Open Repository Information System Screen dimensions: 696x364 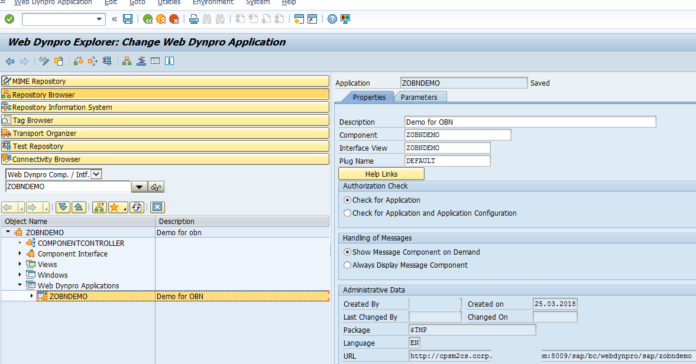[165, 107]
